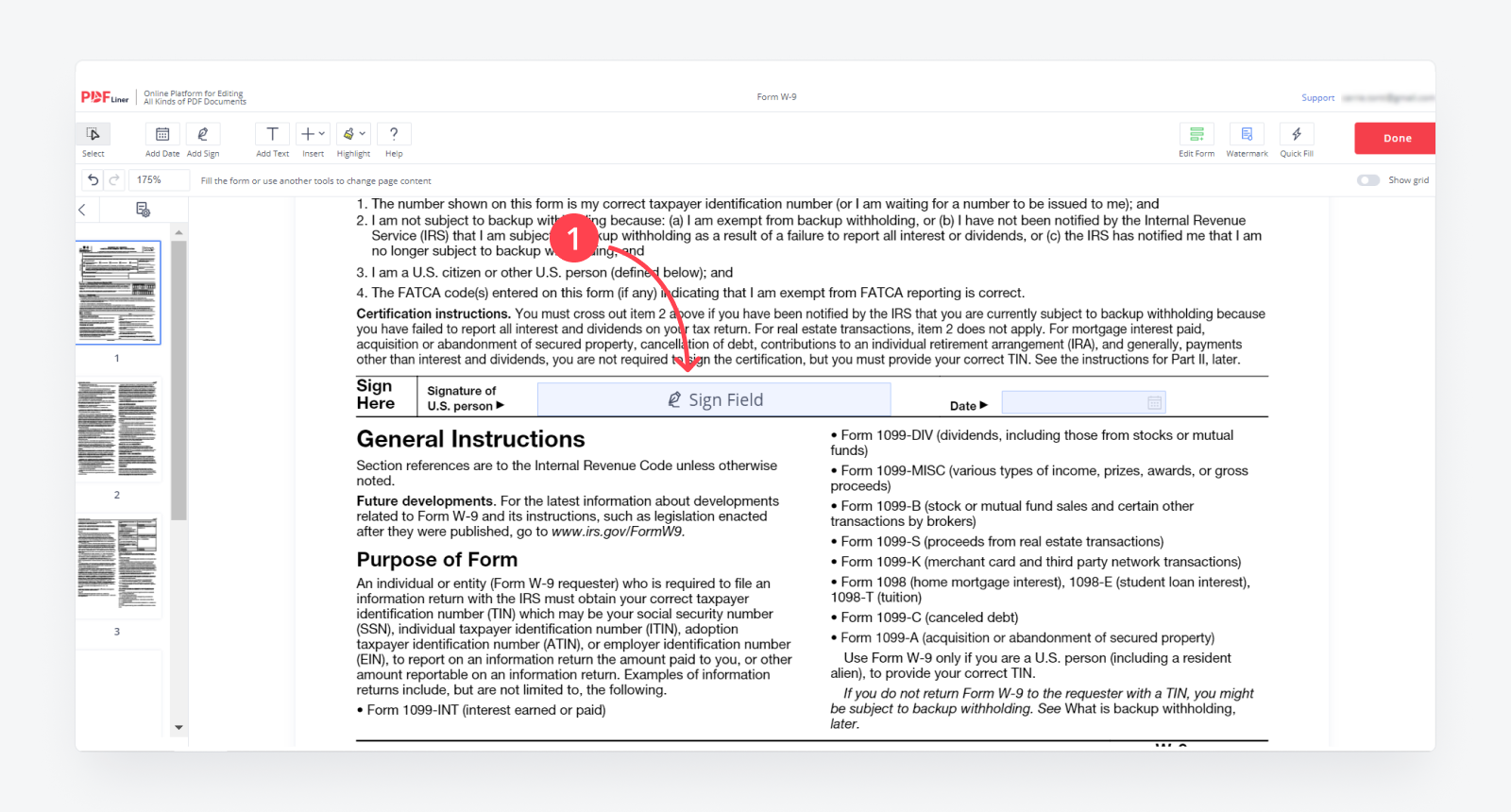
Task: Click the 'Form 1099-K' bullet line
Action: (x=1036, y=562)
